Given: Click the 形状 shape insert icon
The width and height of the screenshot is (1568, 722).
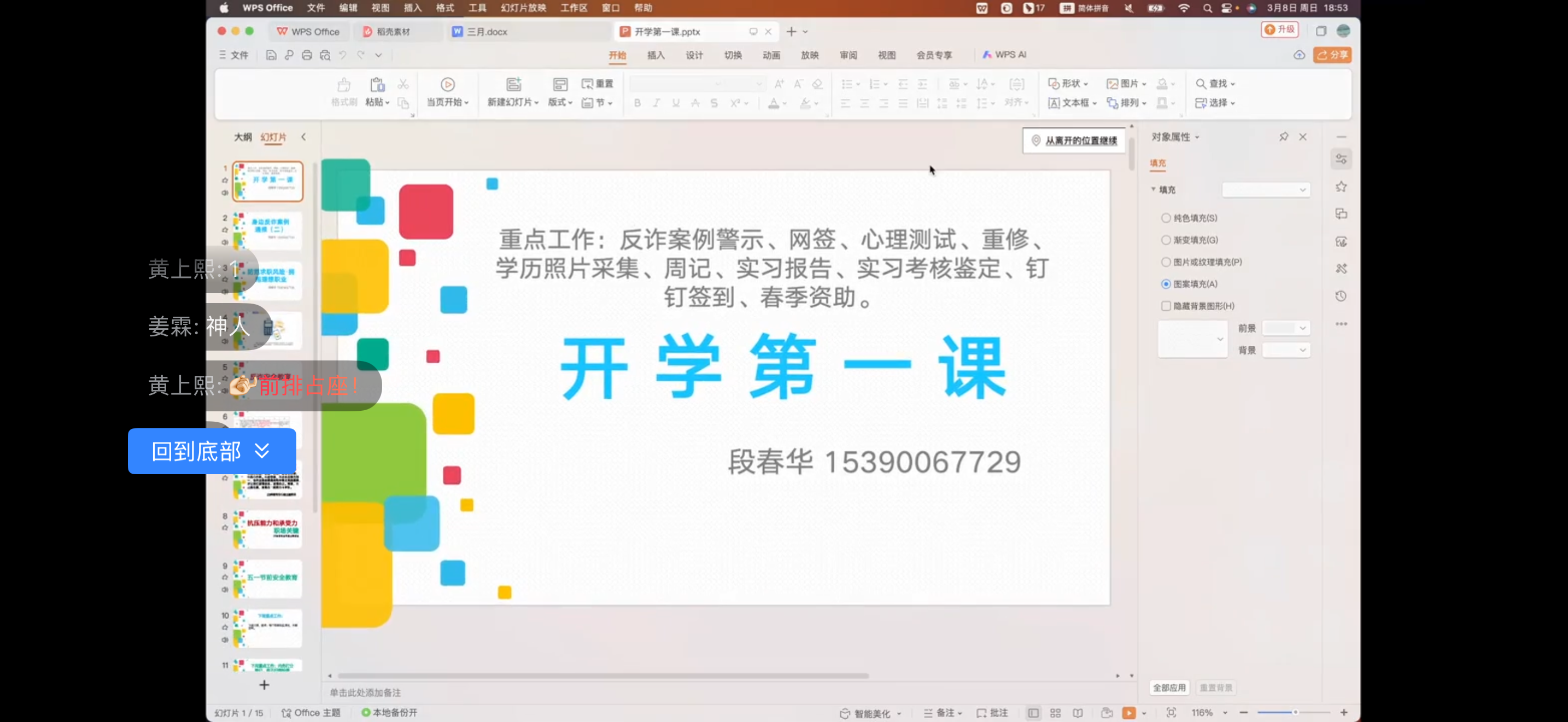Looking at the screenshot, I should click(1054, 83).
